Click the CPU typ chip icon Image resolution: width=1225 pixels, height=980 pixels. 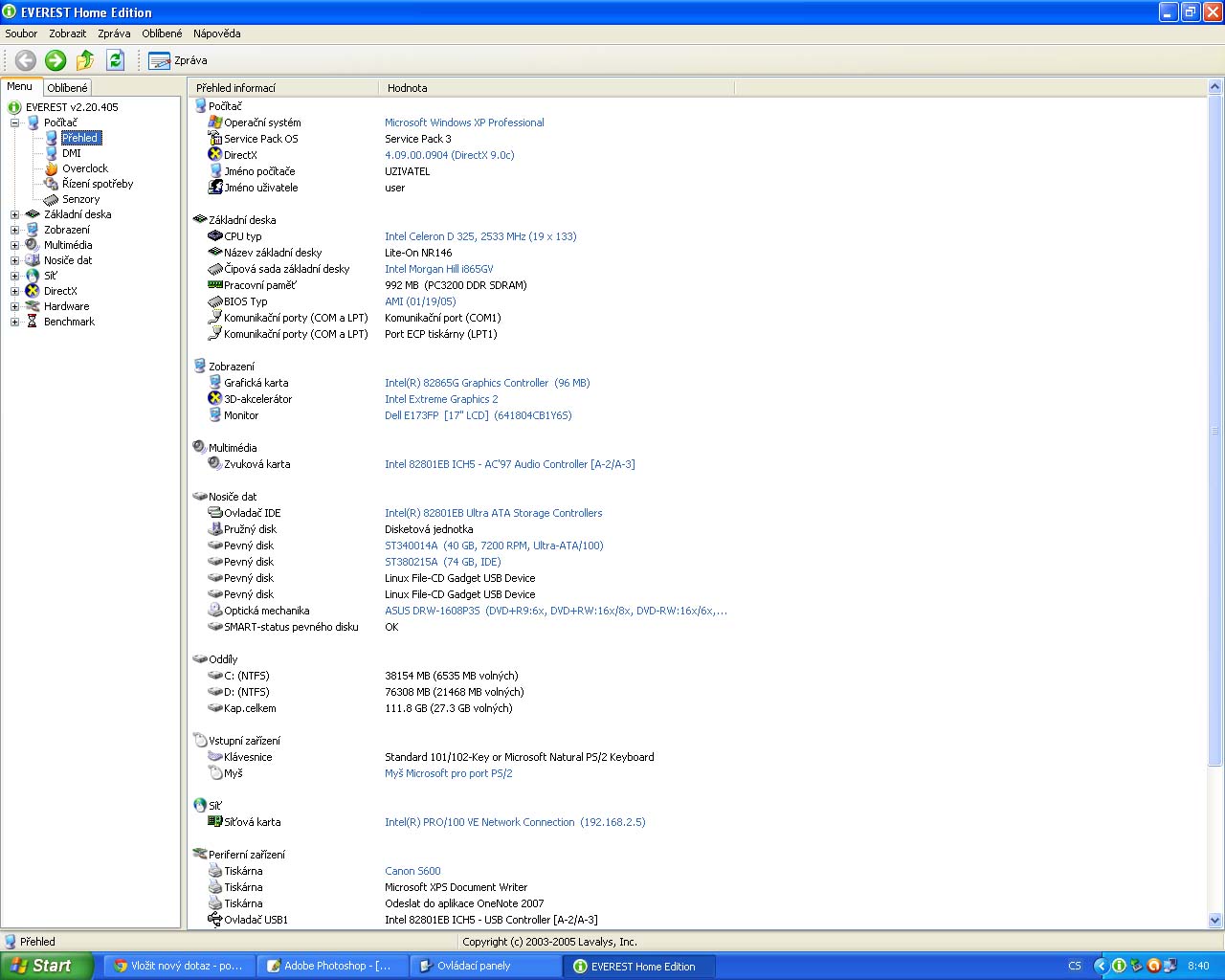[215, 236]
